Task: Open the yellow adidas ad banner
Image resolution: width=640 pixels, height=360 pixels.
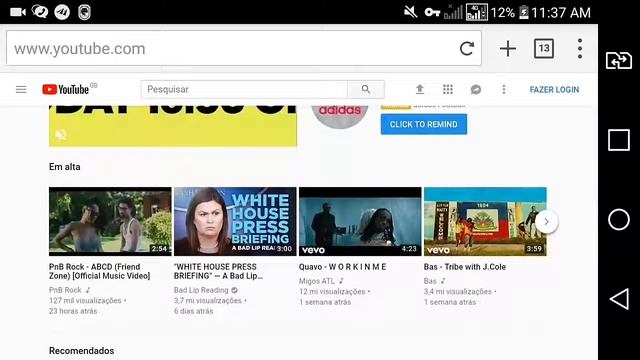Action: click(173, 126)
